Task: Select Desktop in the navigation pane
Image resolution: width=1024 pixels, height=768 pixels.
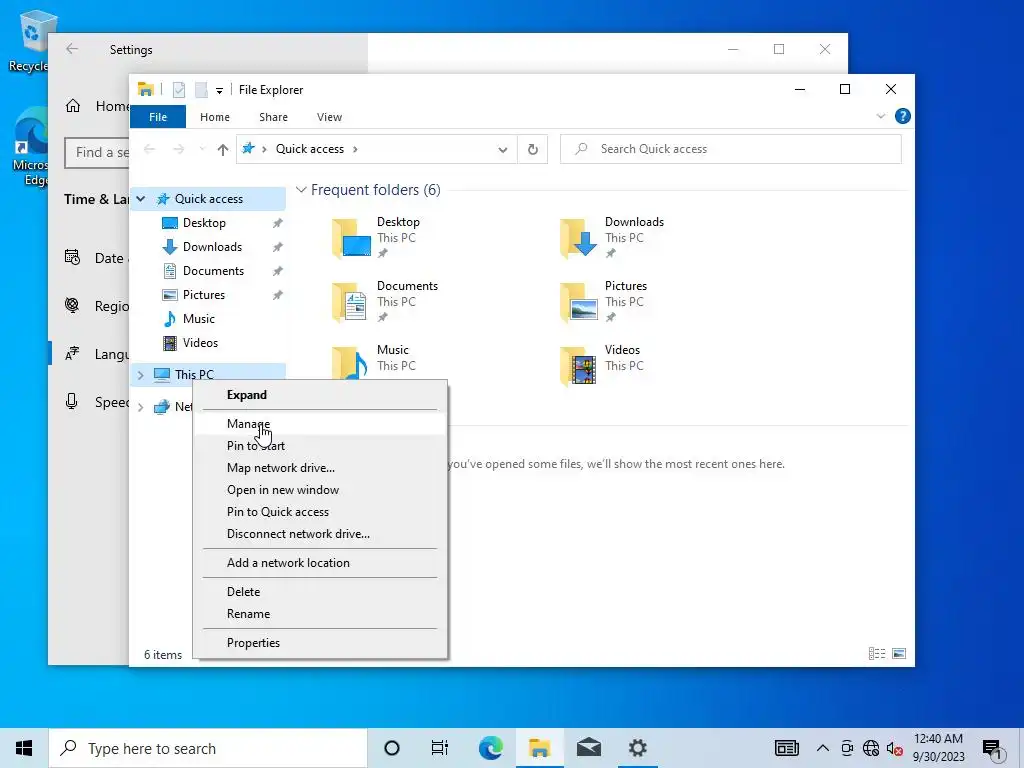Action: 204,223
